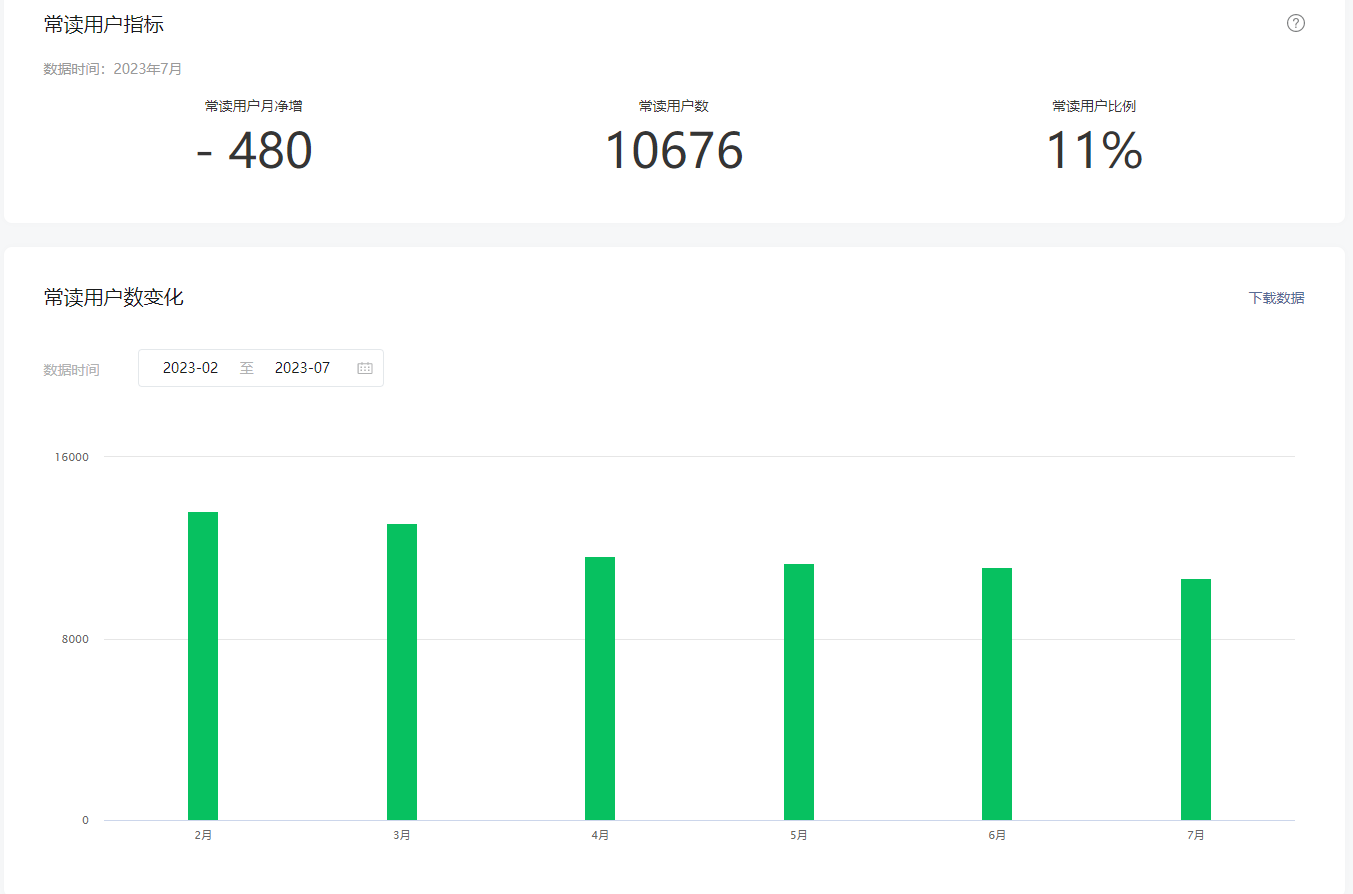Click the 常读用户月净增 label
Image resolution: width=1353 pixels, height=894 pixels.
(x=254, y=106)
